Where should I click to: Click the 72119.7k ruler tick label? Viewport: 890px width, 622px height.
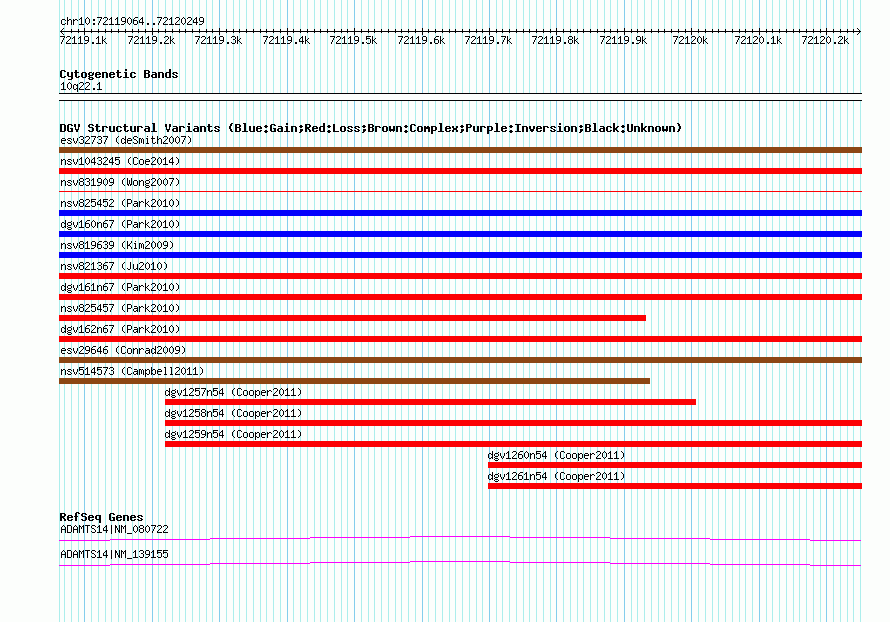click(x=488, y=40)
